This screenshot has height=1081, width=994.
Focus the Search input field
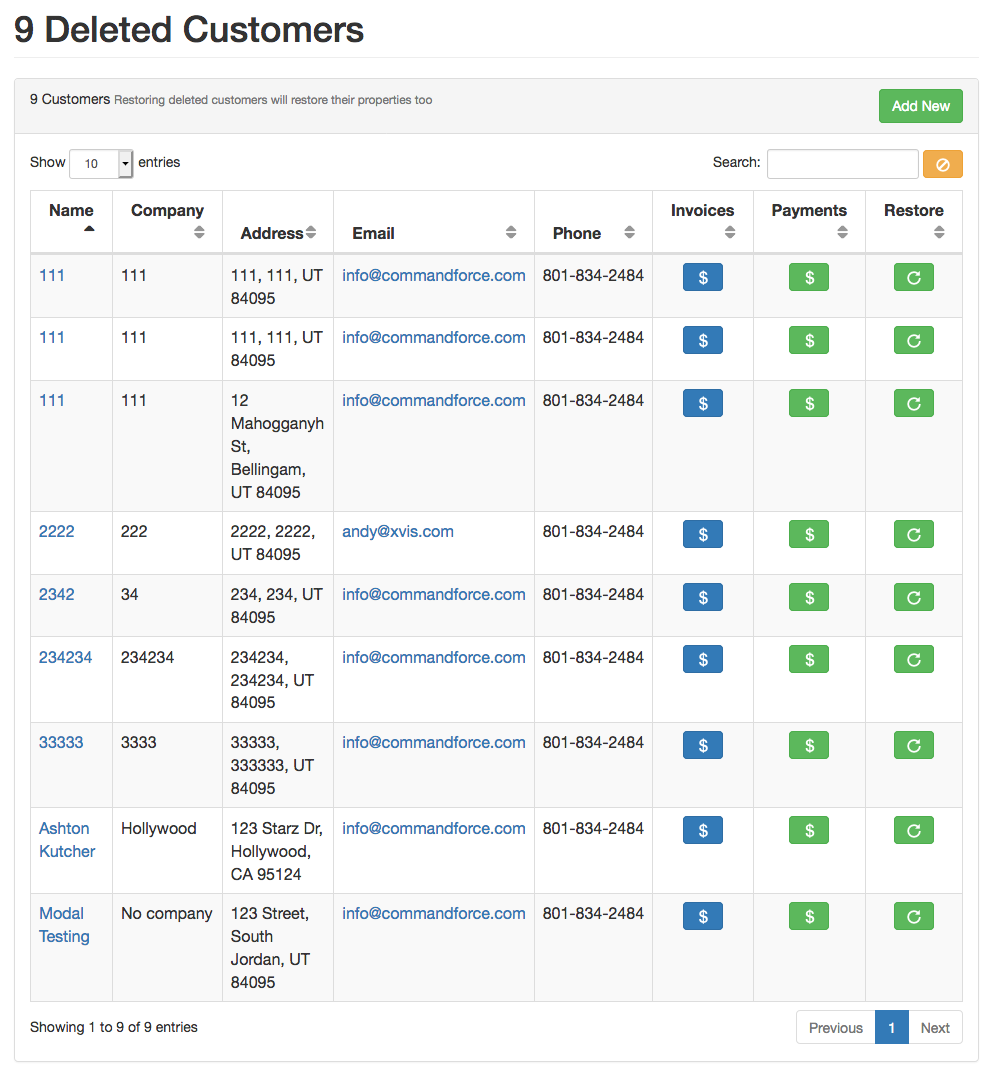point(842,164)
